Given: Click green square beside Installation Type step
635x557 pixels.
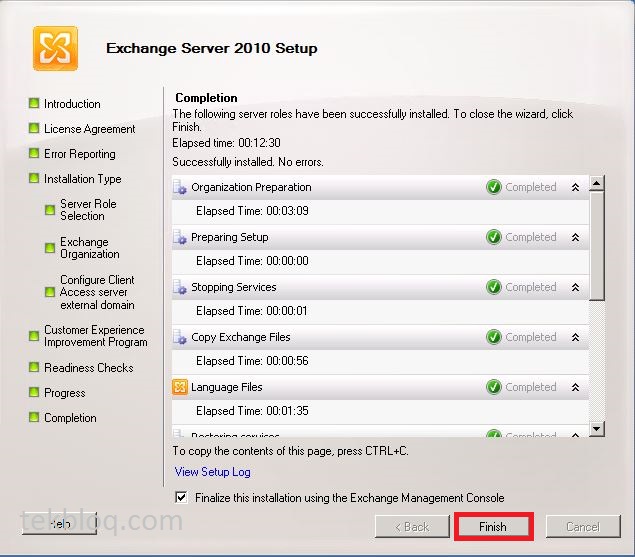Looking at the screenshot, I should pos(34,178).
